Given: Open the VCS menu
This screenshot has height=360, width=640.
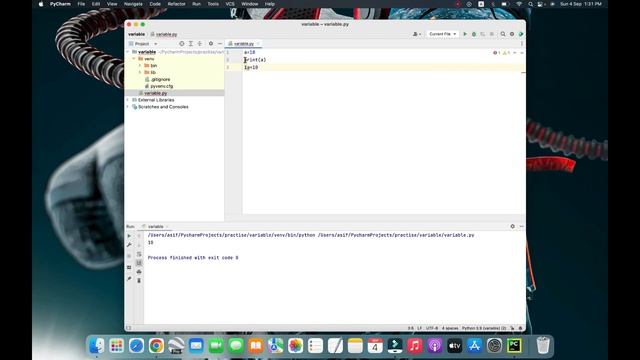Looking at the screenshot, I should click(230, 4).
